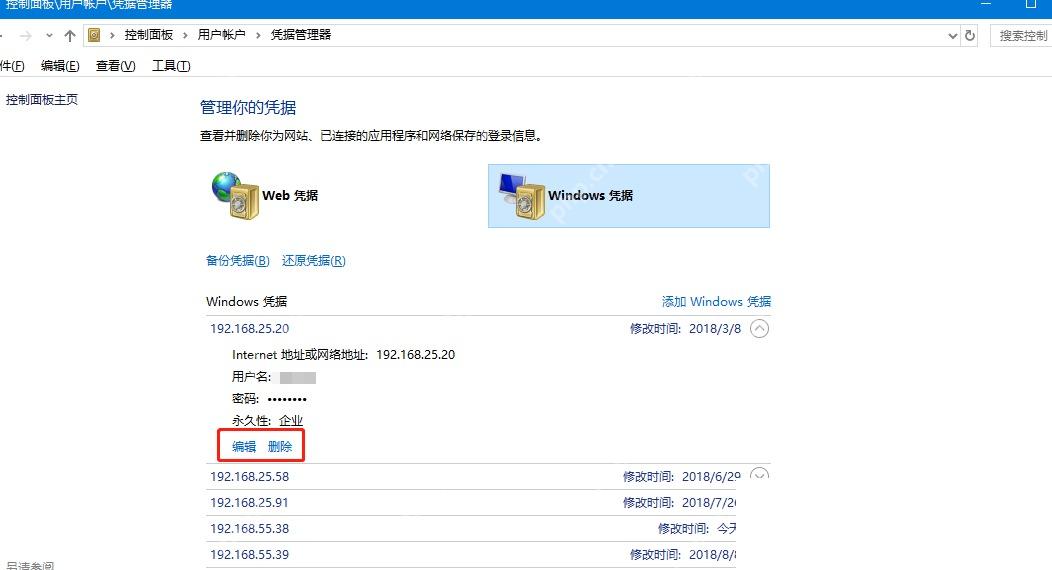Screen dimensions: 1052x570
Task: Click the 管理你的凭据 heading
Action: click(x=248, y=107)
